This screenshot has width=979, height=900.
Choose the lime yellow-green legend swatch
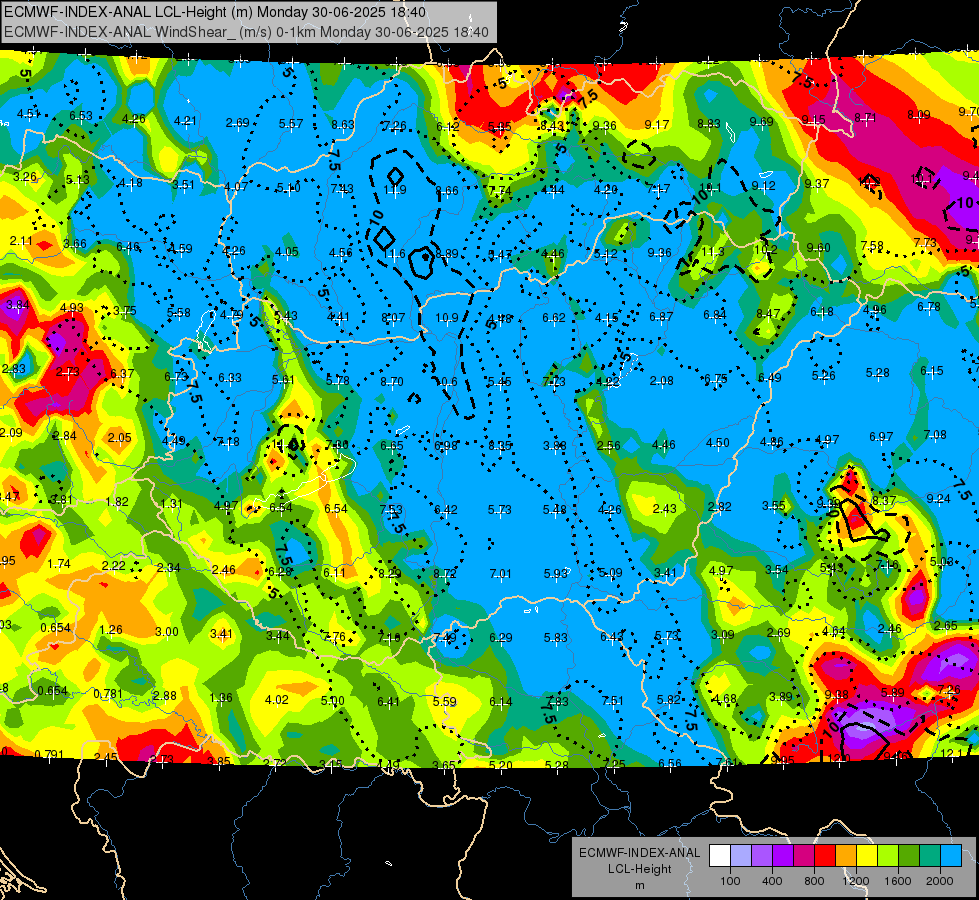tap(888, 856)
